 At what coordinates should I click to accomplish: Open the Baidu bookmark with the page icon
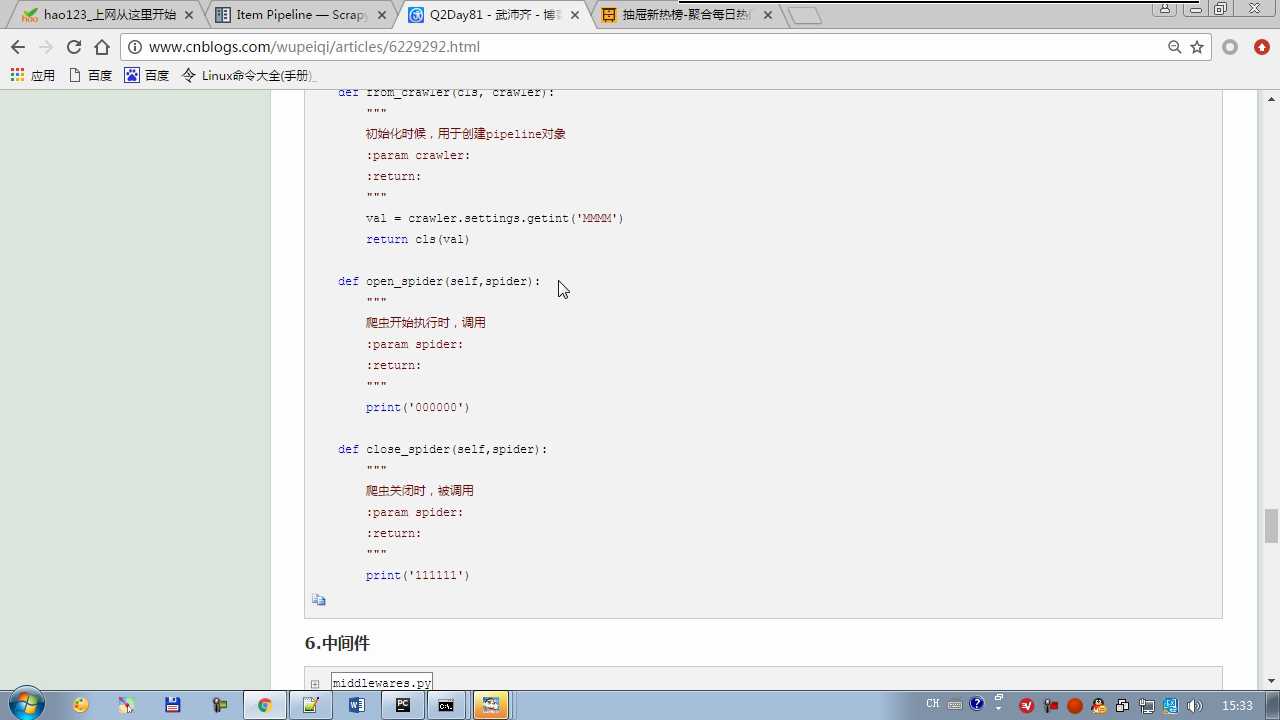coord(90,75)
